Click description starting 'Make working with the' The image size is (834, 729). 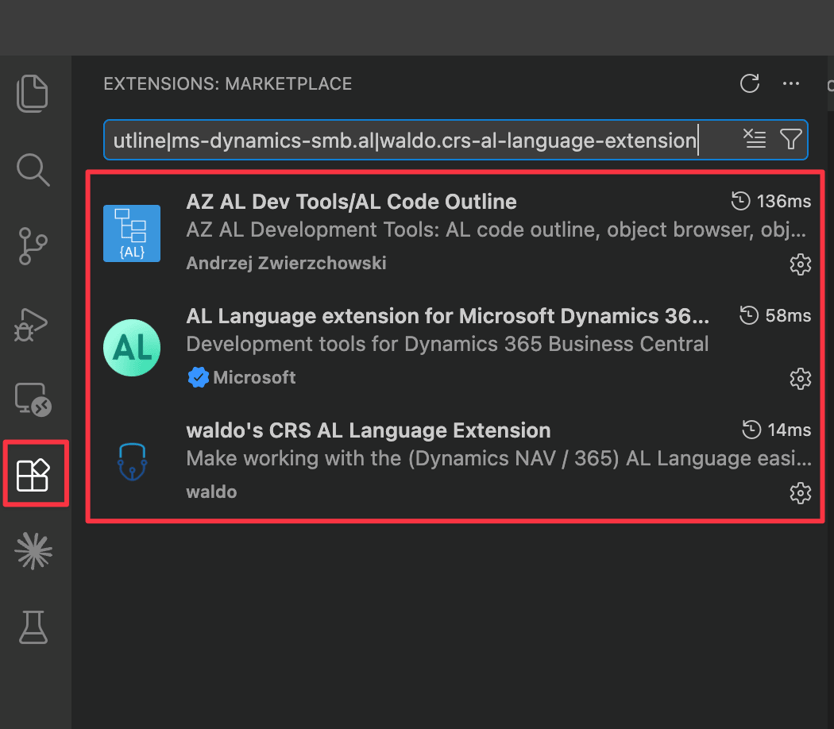499,458
